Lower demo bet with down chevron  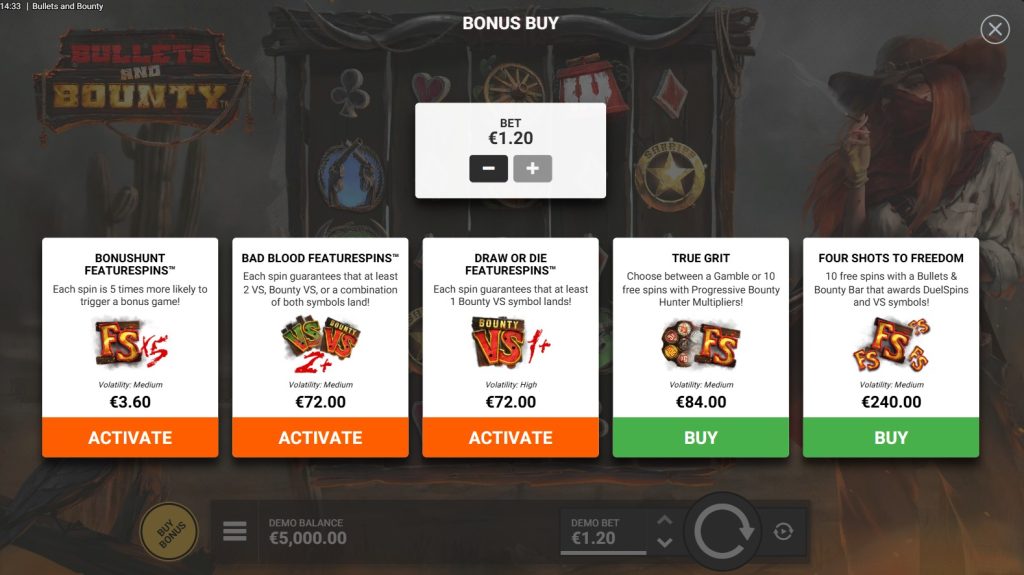[664, 542]
